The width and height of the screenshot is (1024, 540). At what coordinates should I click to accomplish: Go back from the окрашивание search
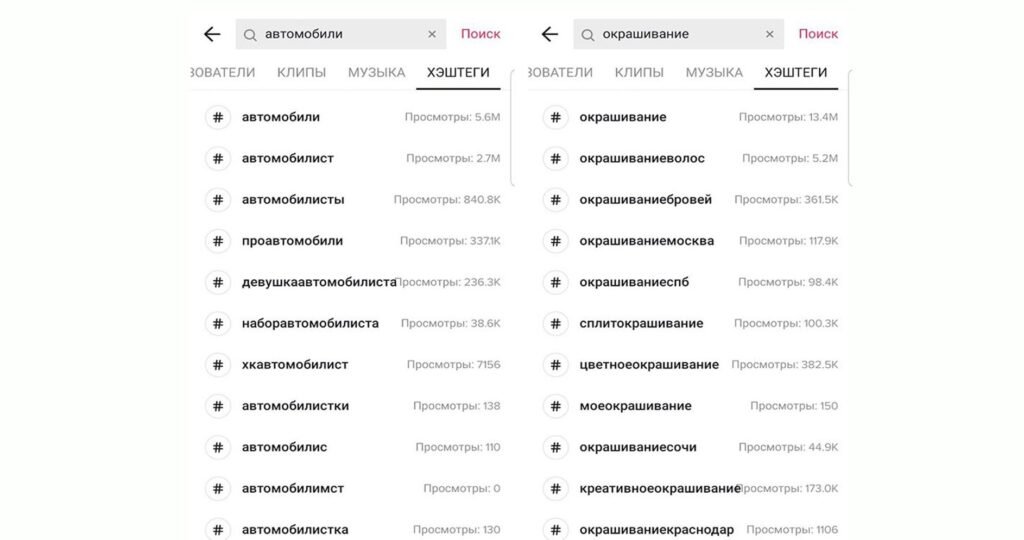coord(549,34)
